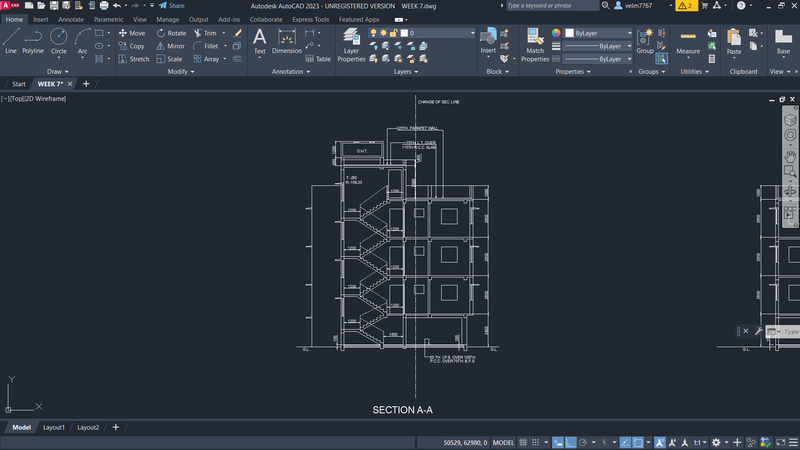Screen dimensions: 800x450
Task: Click the Trim tool
Action: click(x=205, y=33)
